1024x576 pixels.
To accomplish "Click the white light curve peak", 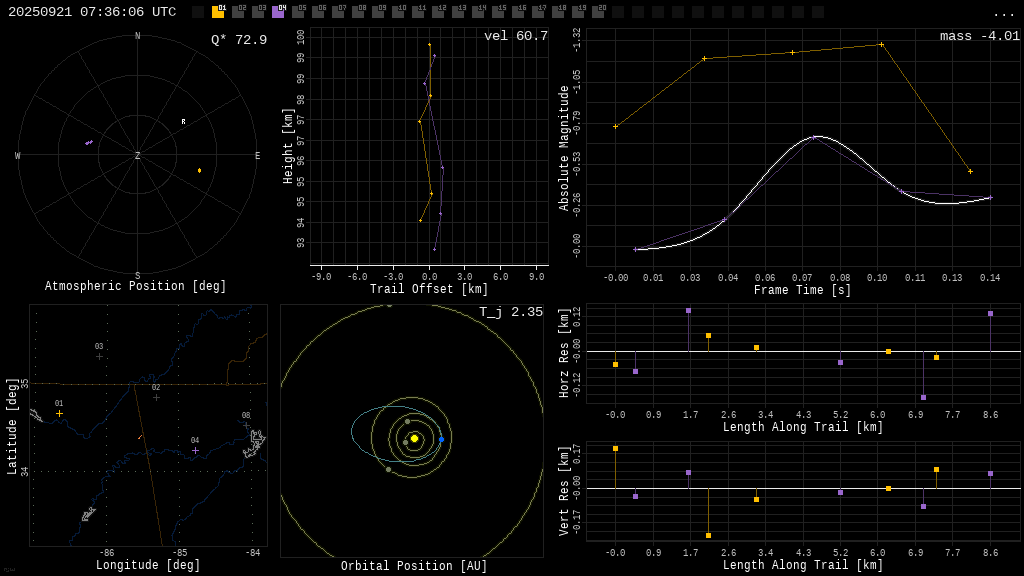I will click(818, 136).
